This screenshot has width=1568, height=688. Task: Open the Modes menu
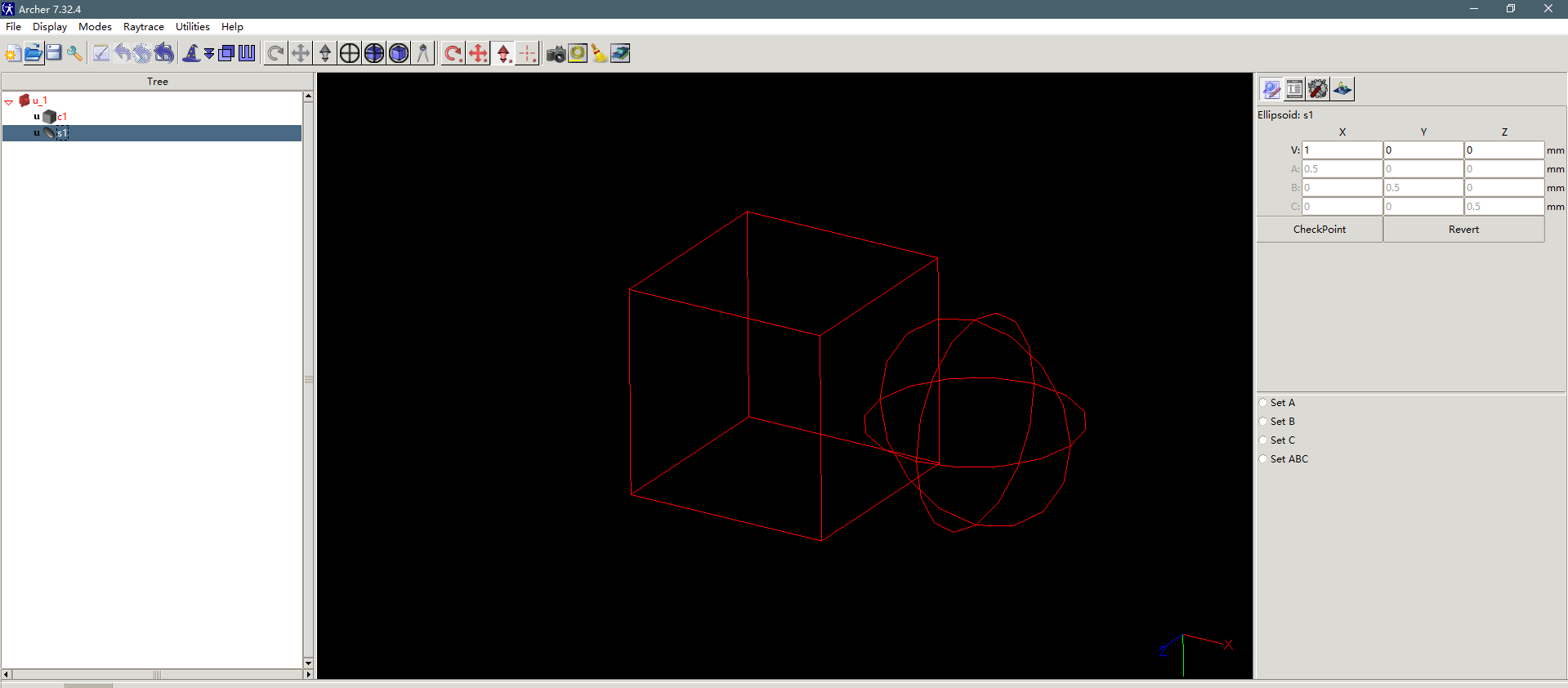tap(95, 27)
